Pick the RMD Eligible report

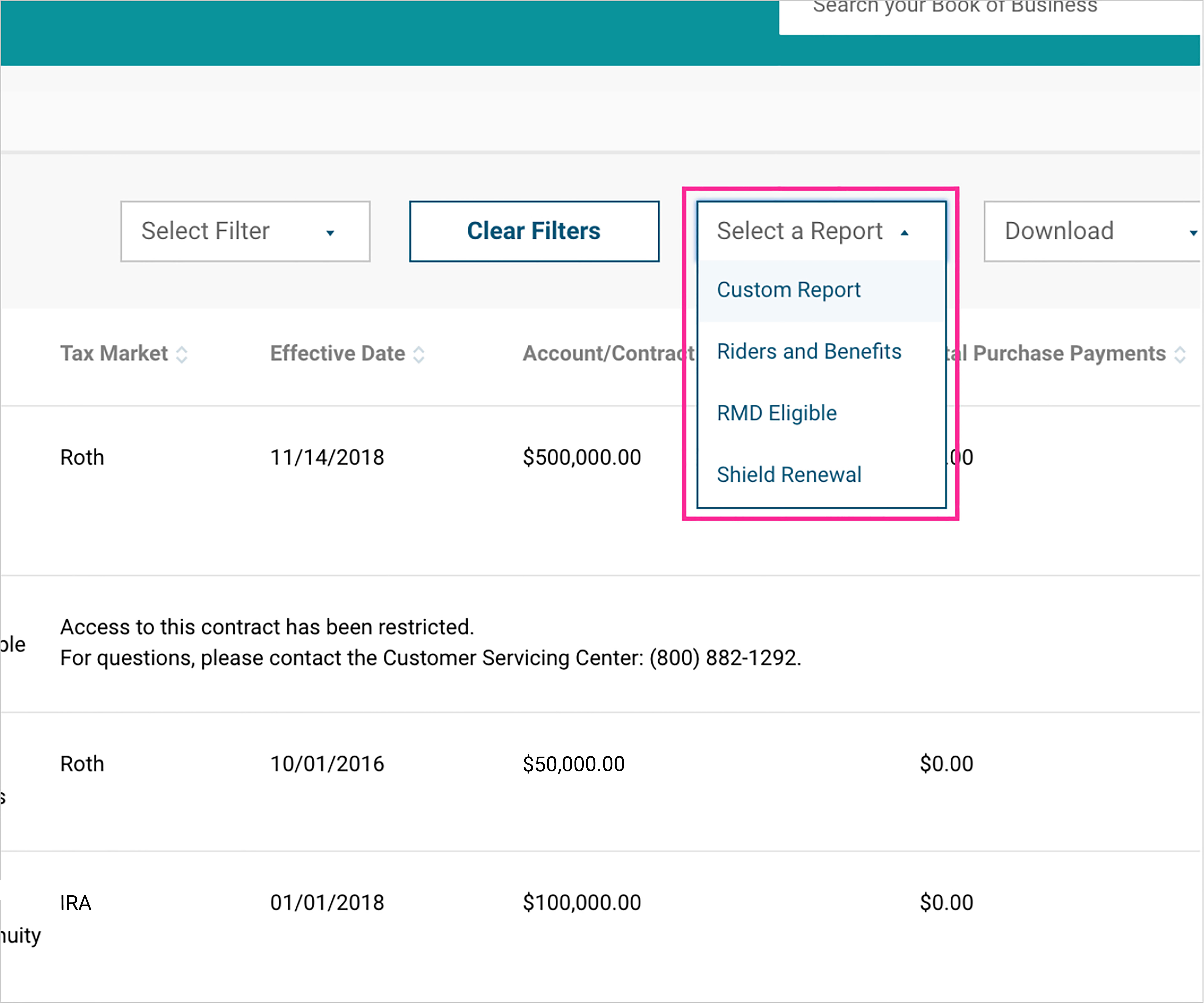click(x=777, y=413)
